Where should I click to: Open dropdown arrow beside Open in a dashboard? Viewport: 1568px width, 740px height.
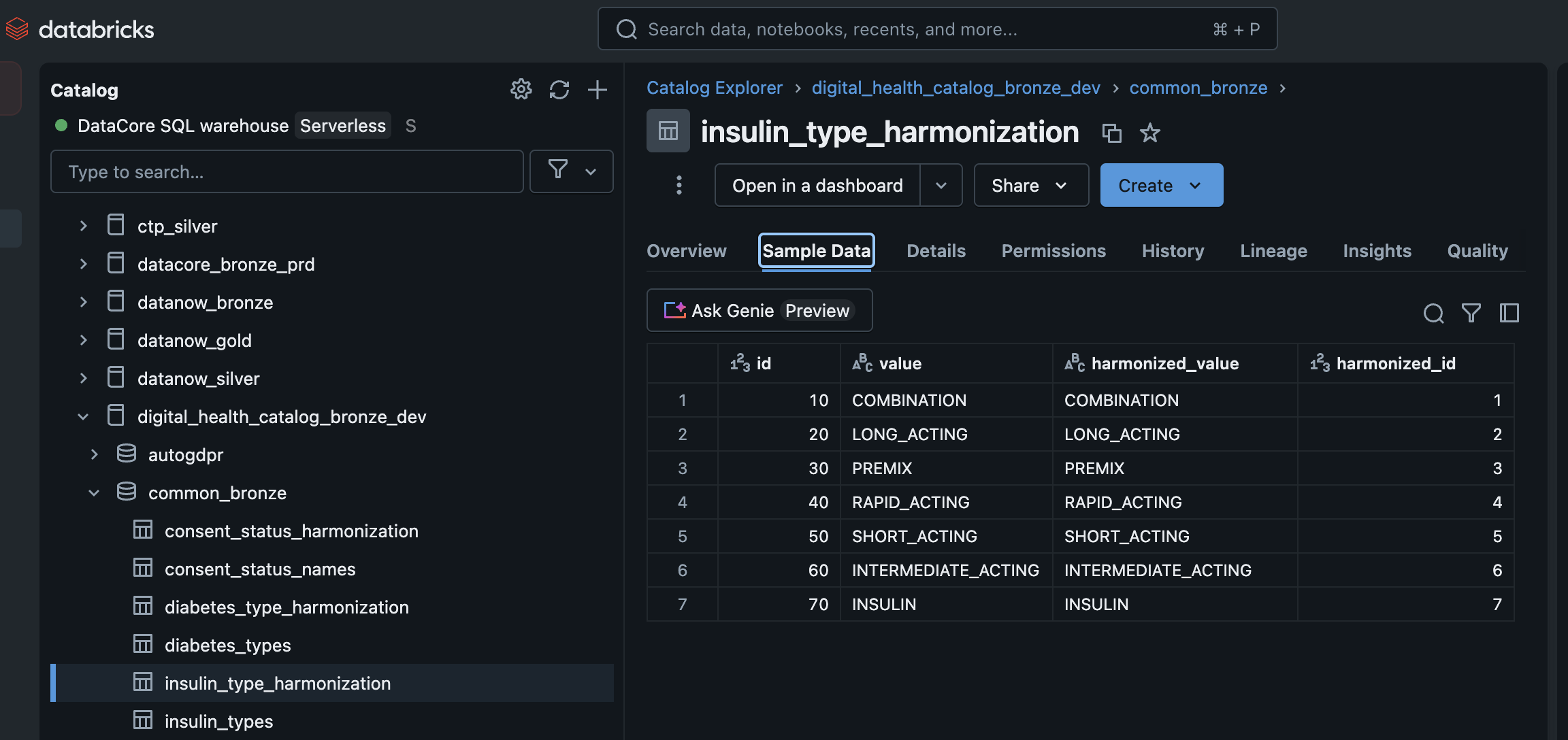(x=941, y=185)
